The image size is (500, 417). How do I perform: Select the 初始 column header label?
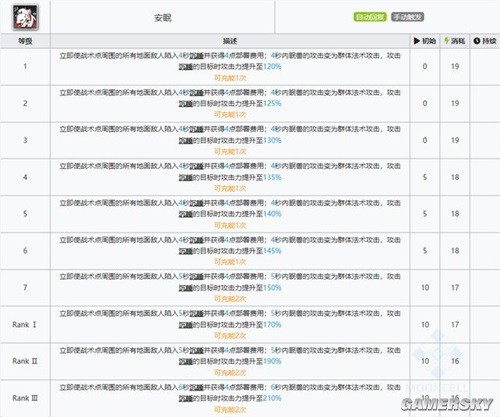coord(429,41)
